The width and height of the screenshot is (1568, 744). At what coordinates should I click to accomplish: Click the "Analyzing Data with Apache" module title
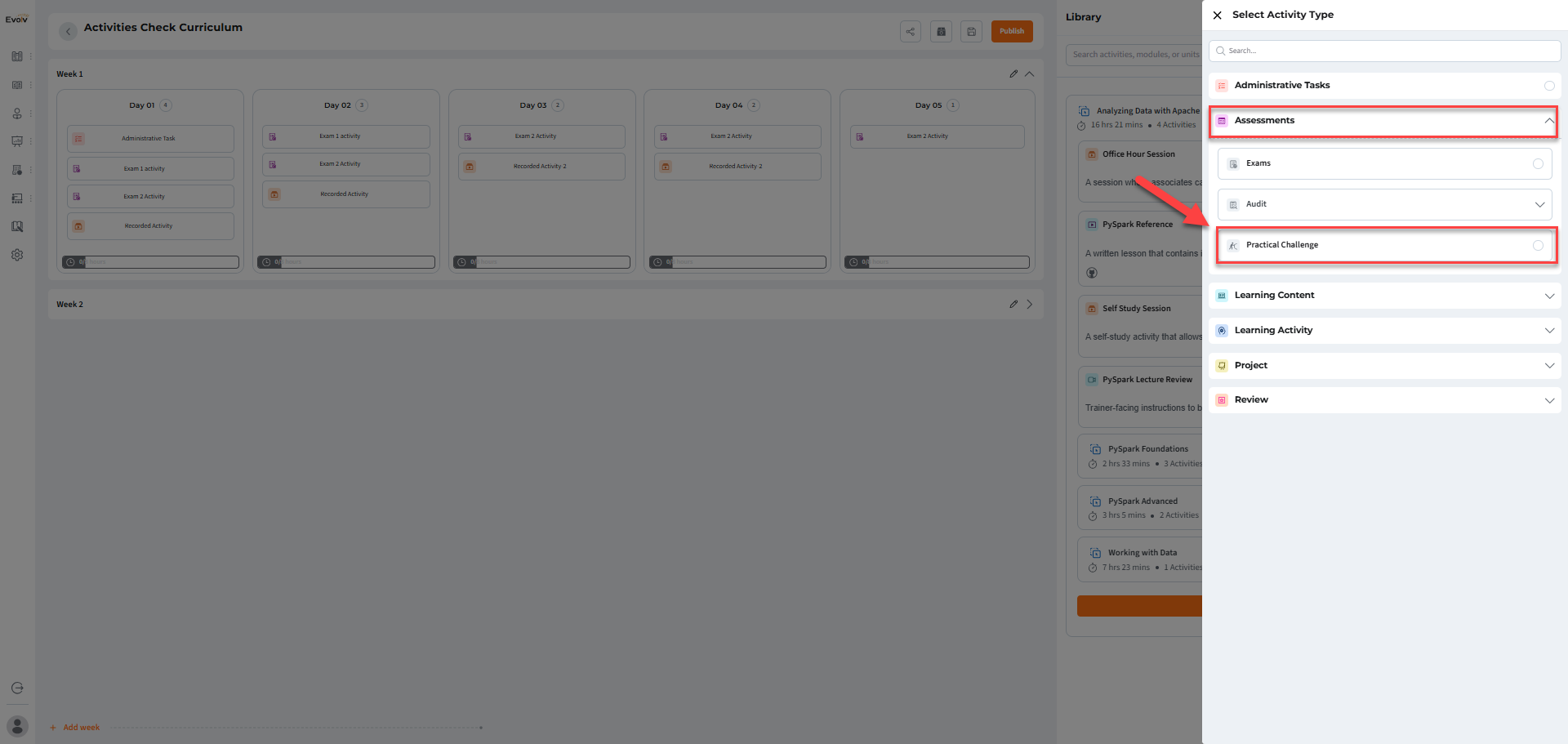[1147, 111]
